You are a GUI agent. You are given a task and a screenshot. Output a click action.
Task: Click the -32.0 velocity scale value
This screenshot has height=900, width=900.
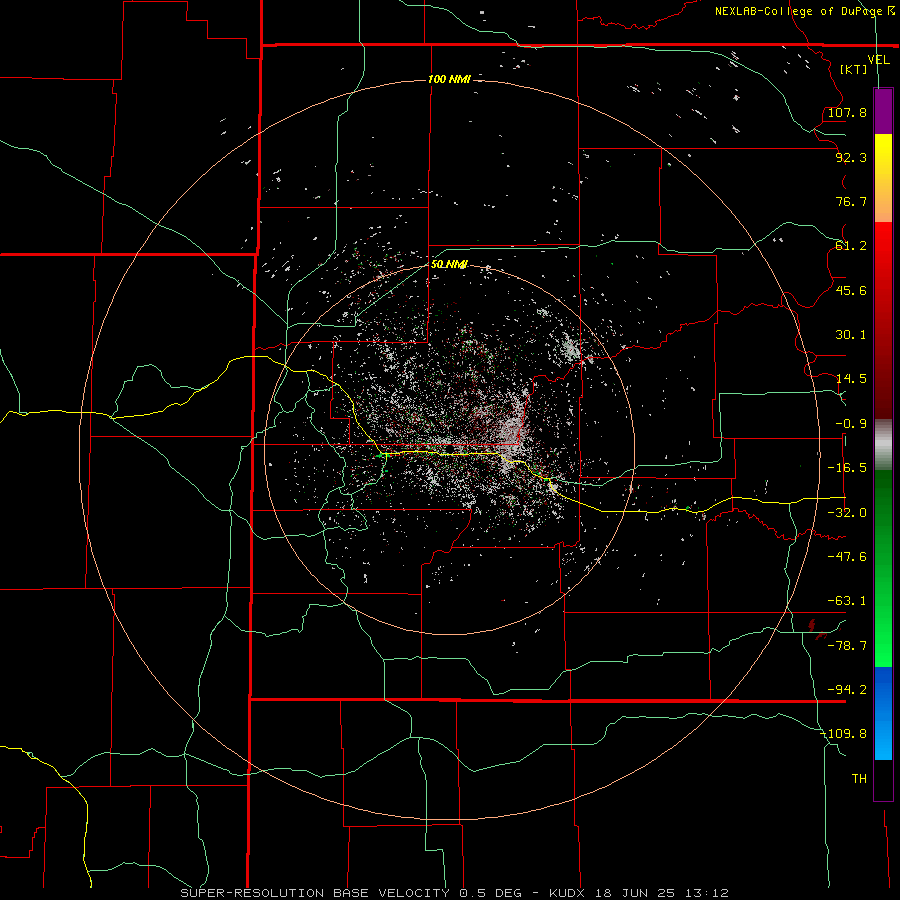pos(847,513)
